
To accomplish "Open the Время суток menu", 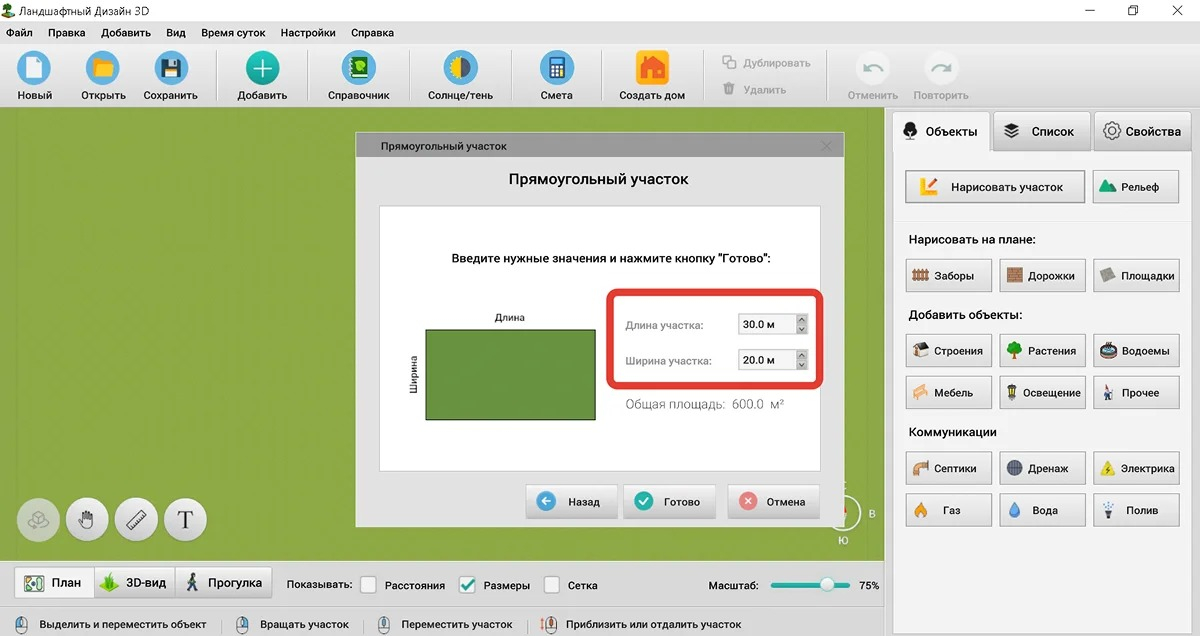I will click(233, 33).
